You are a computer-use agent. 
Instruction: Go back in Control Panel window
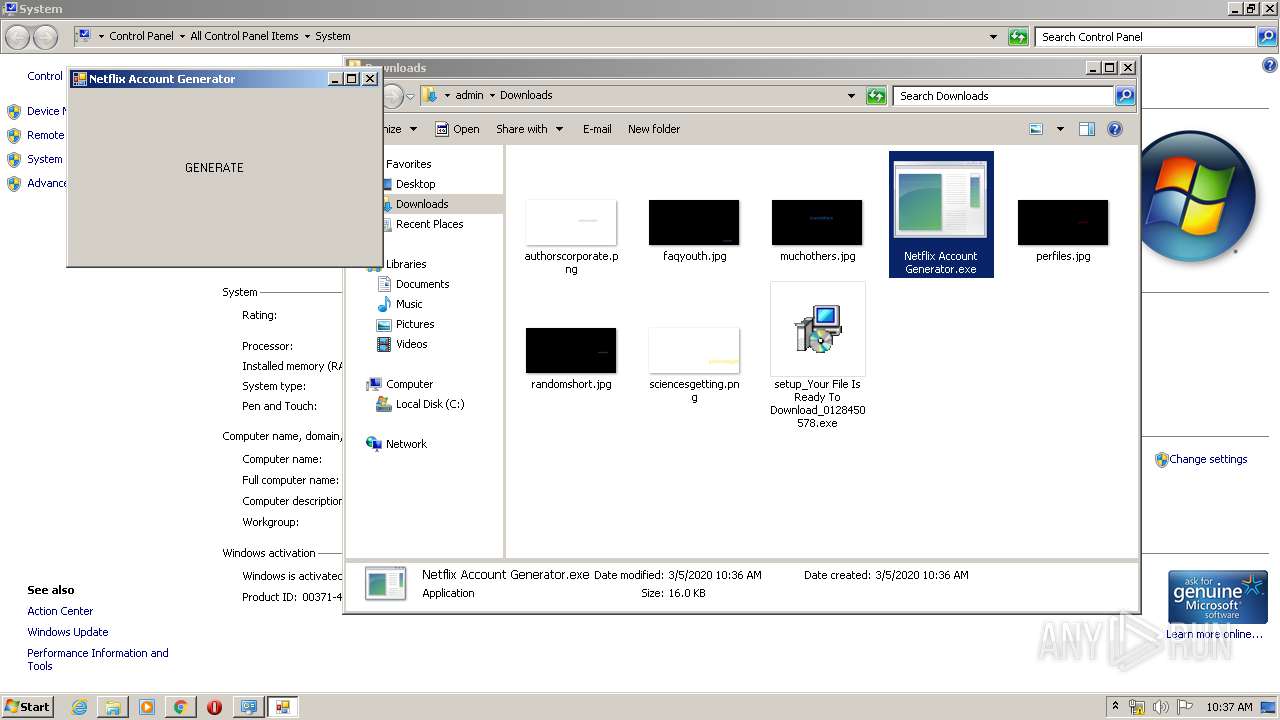click(18, 37)
